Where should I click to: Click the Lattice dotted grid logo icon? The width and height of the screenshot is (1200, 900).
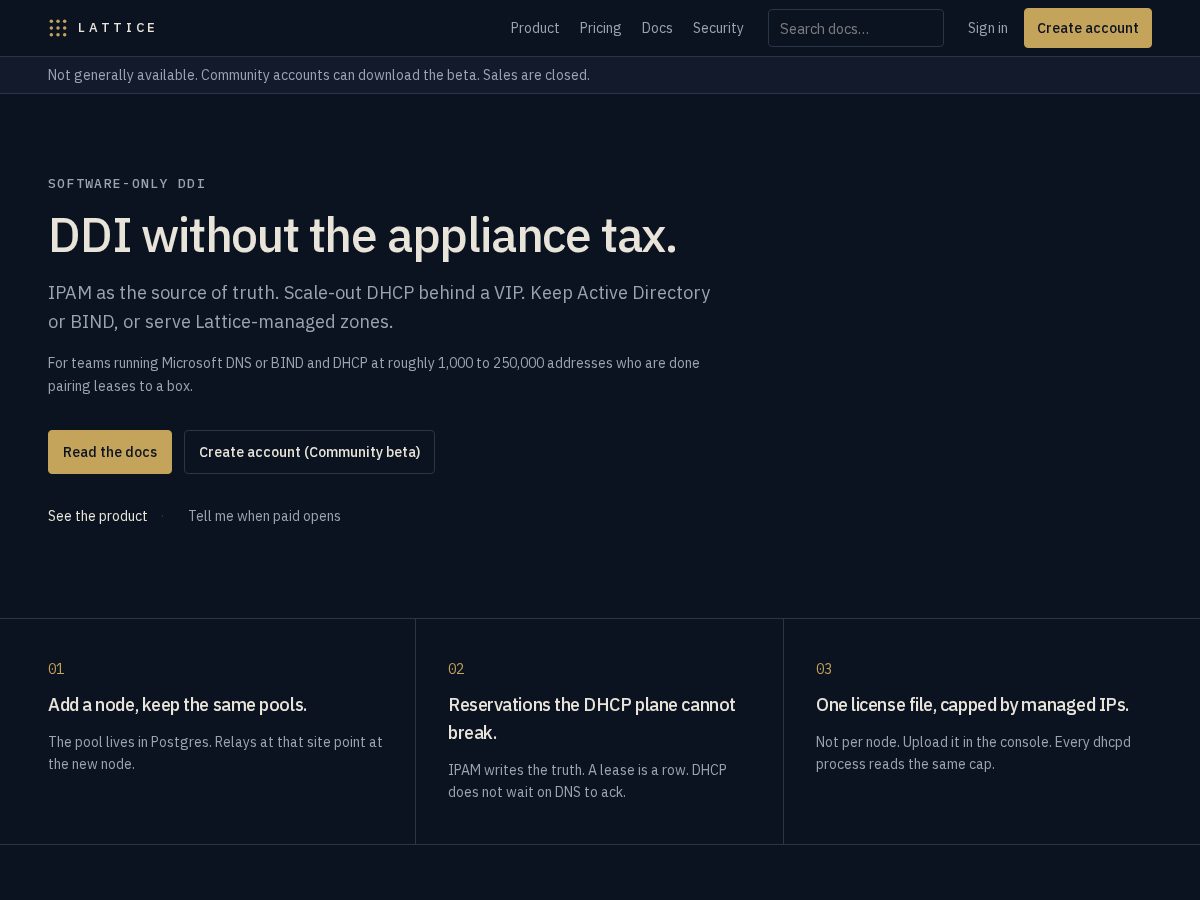(58, 28)
